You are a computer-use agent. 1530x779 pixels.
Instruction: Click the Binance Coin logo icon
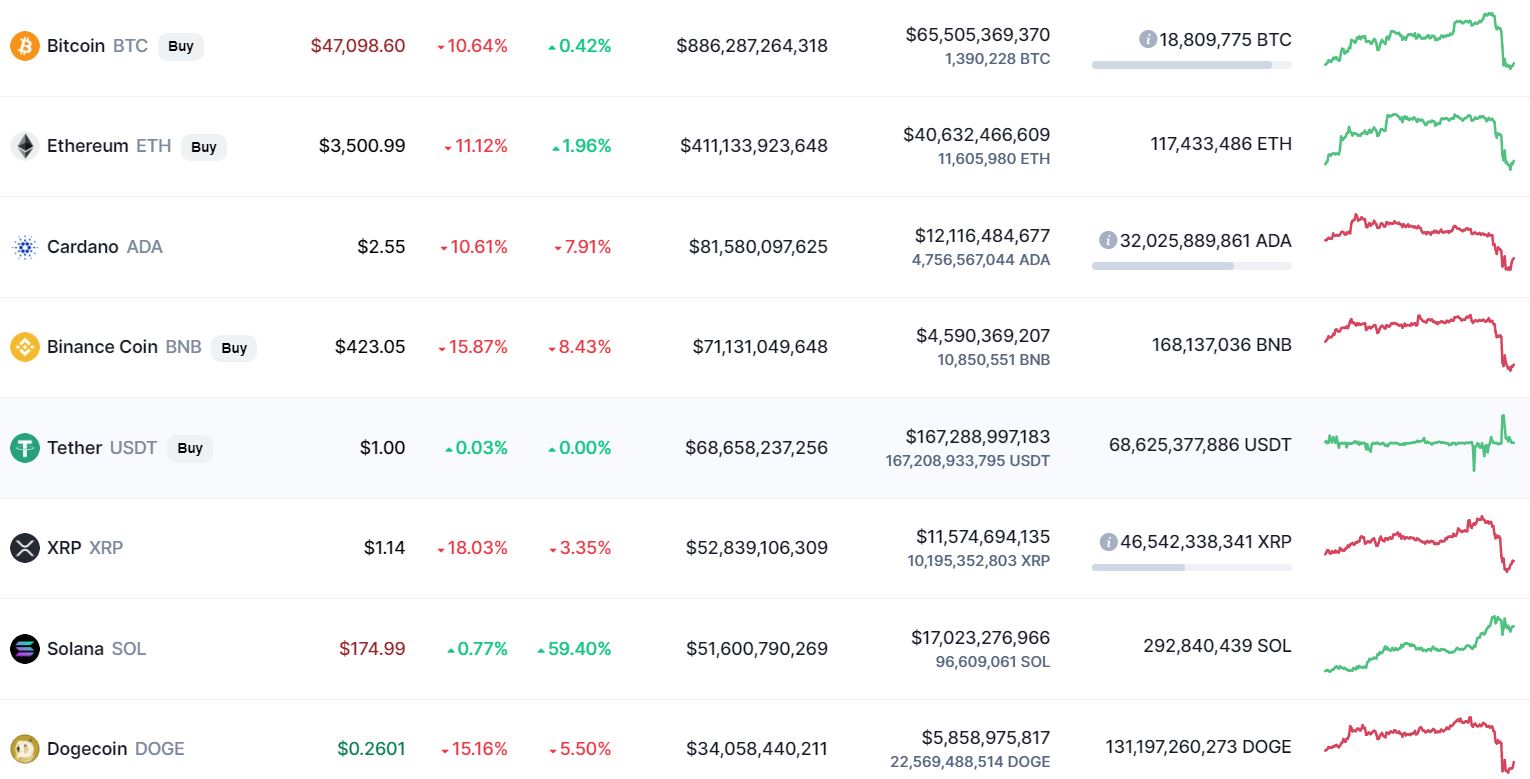pos(25,347)
